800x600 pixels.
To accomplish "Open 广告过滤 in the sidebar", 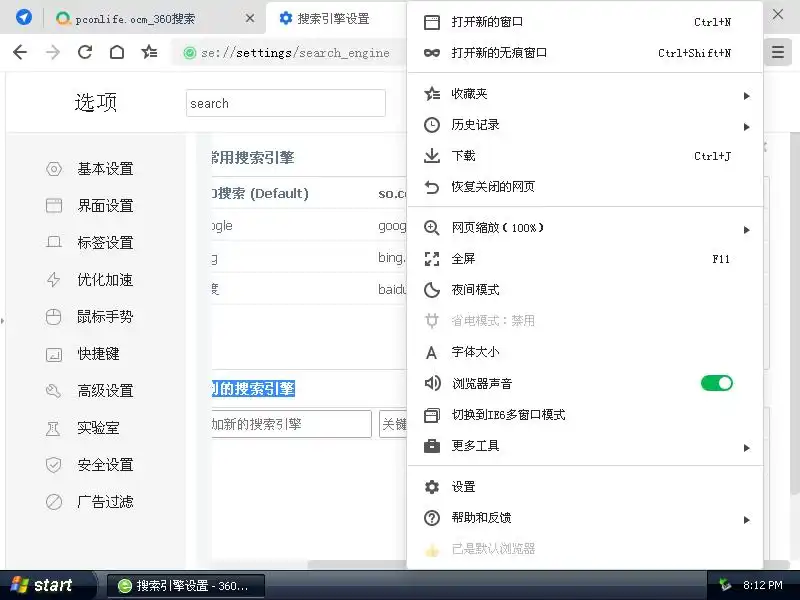I will coord(105,502).
